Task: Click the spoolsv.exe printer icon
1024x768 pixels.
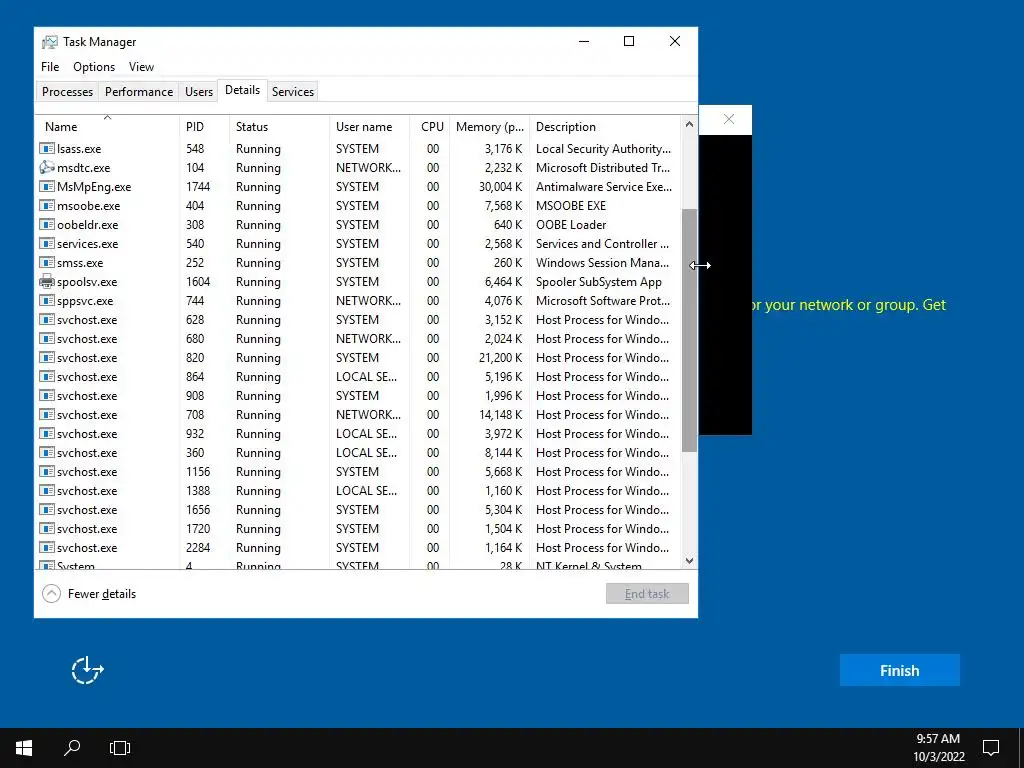Action: [x=46, y=281]
